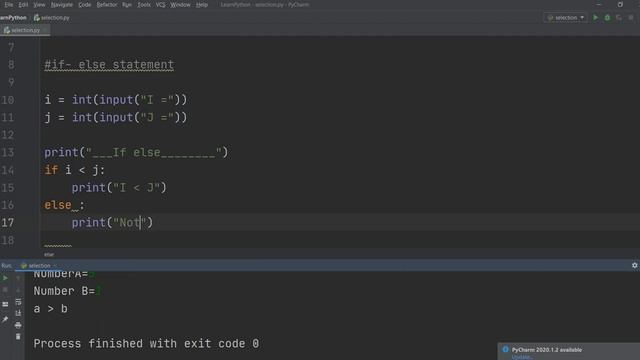Image resolution: width=640 pixels, height=360 pixels.
Task: Click LearnPython project in the navigation bar
Action: (x=13, y=18)
